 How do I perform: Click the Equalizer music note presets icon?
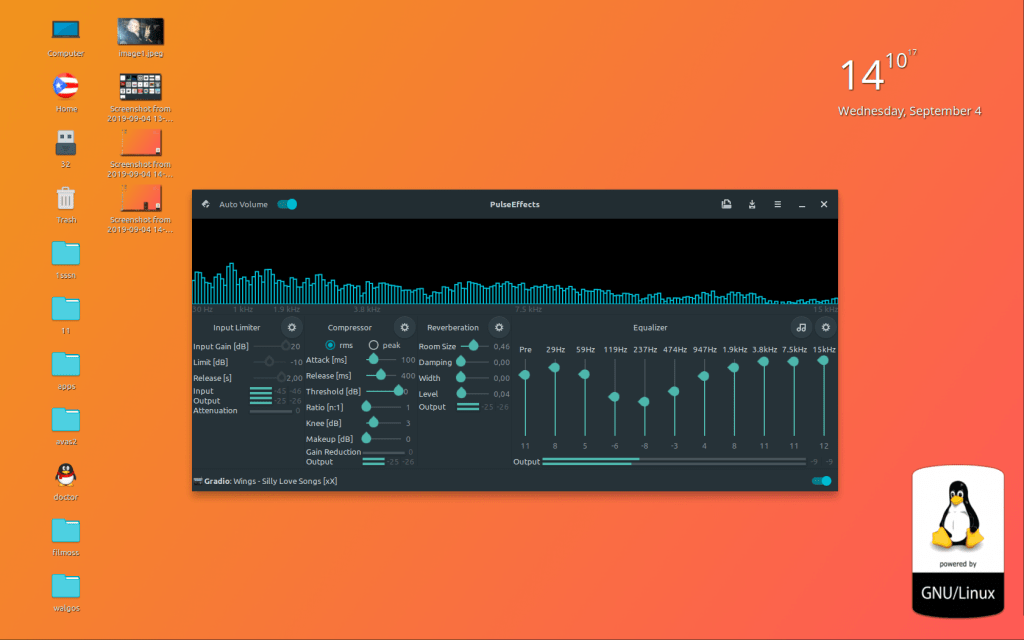(x=801, y=327)
